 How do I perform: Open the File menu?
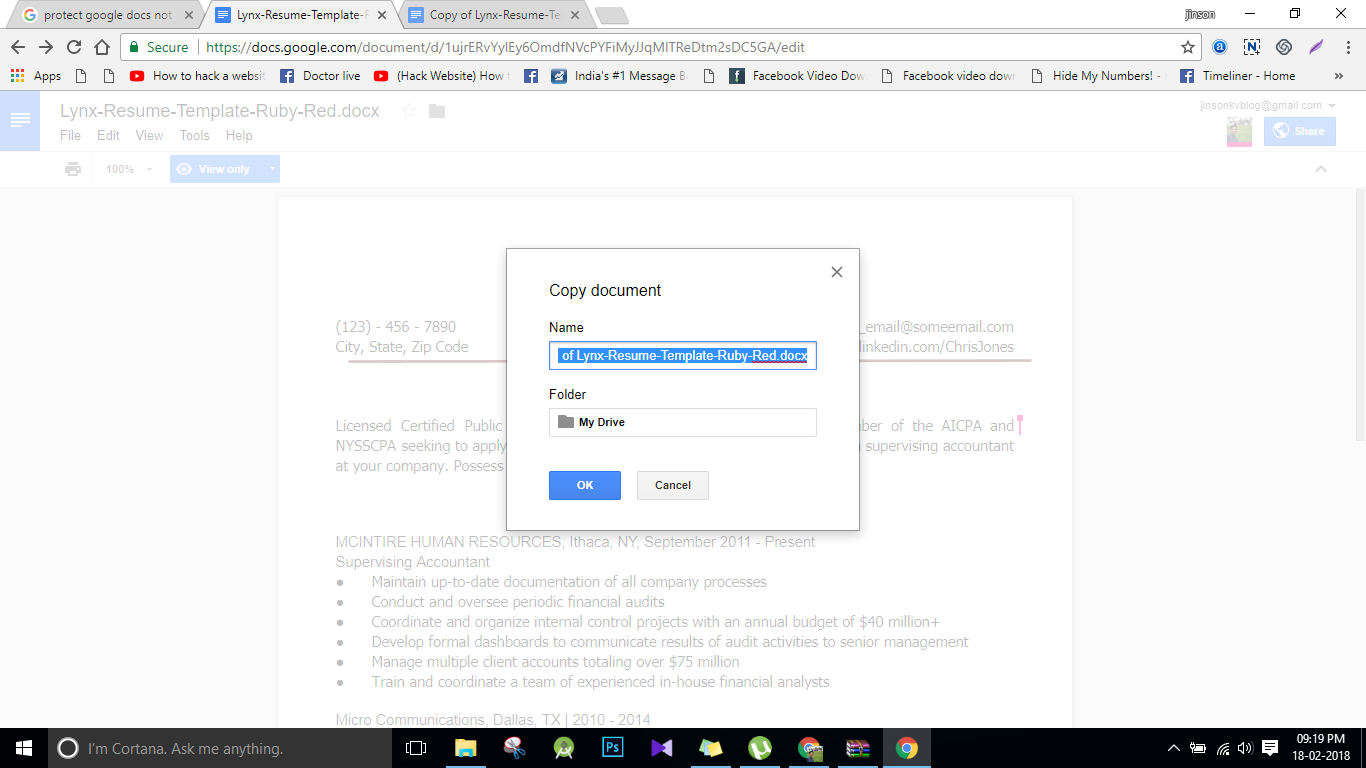click(70, 135)
